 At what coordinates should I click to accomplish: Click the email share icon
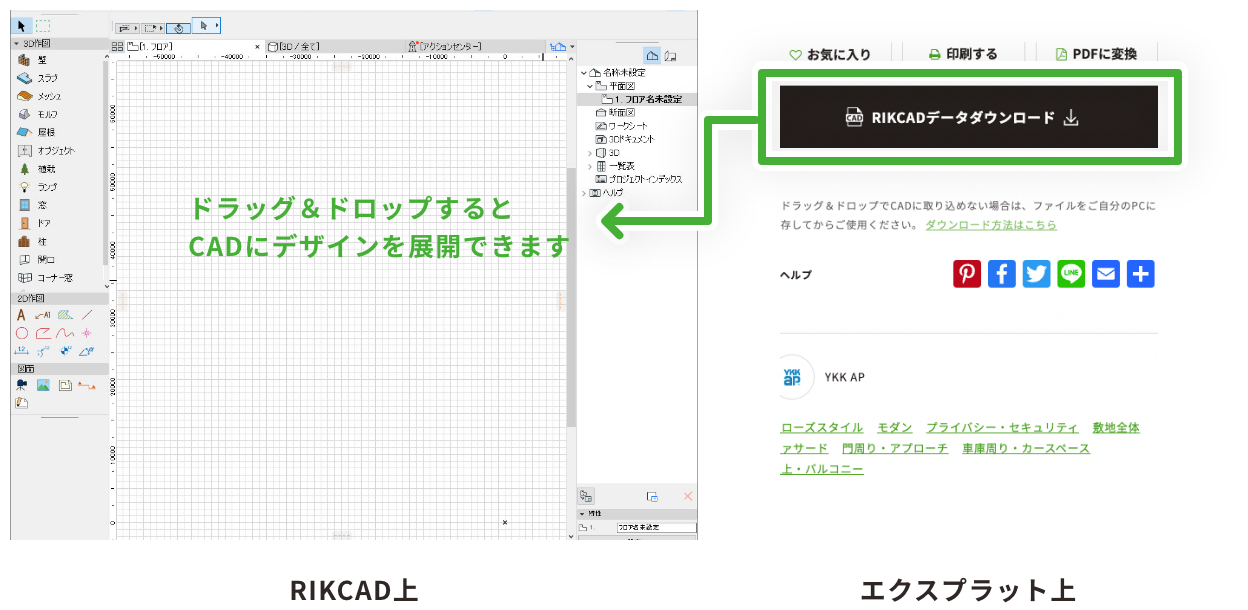pos(1106,274)
